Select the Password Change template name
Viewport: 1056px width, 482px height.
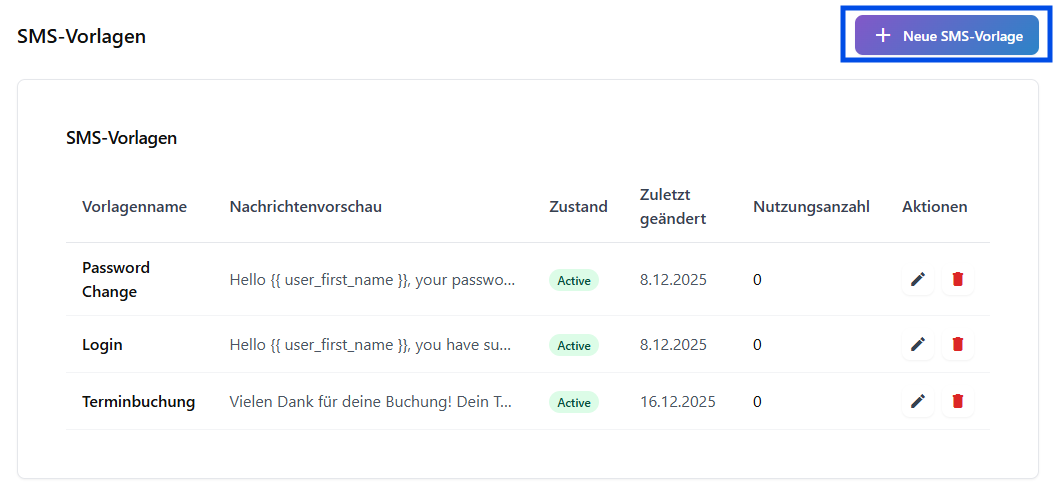coord(116,280)
